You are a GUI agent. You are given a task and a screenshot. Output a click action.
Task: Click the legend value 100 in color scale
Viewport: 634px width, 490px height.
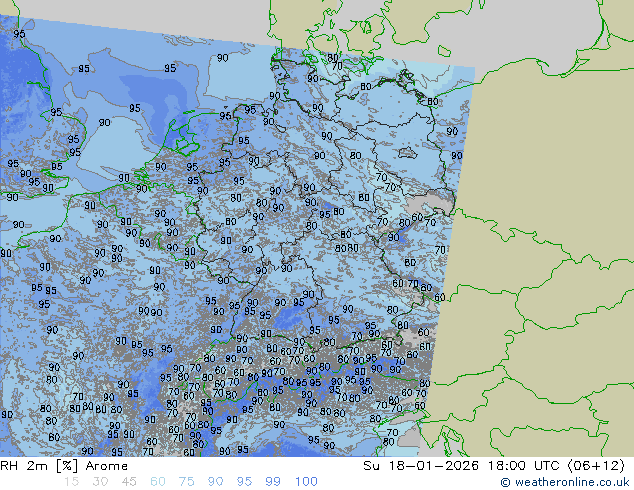coord(306,482)
